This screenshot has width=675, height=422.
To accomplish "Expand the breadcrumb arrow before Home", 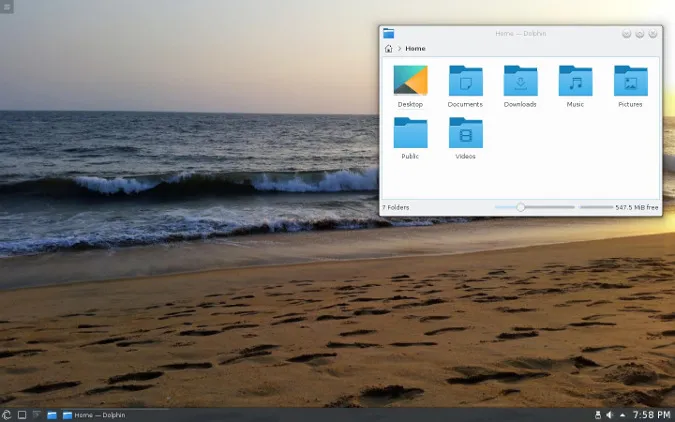I will pyautogui.click(x=399, y=48).
